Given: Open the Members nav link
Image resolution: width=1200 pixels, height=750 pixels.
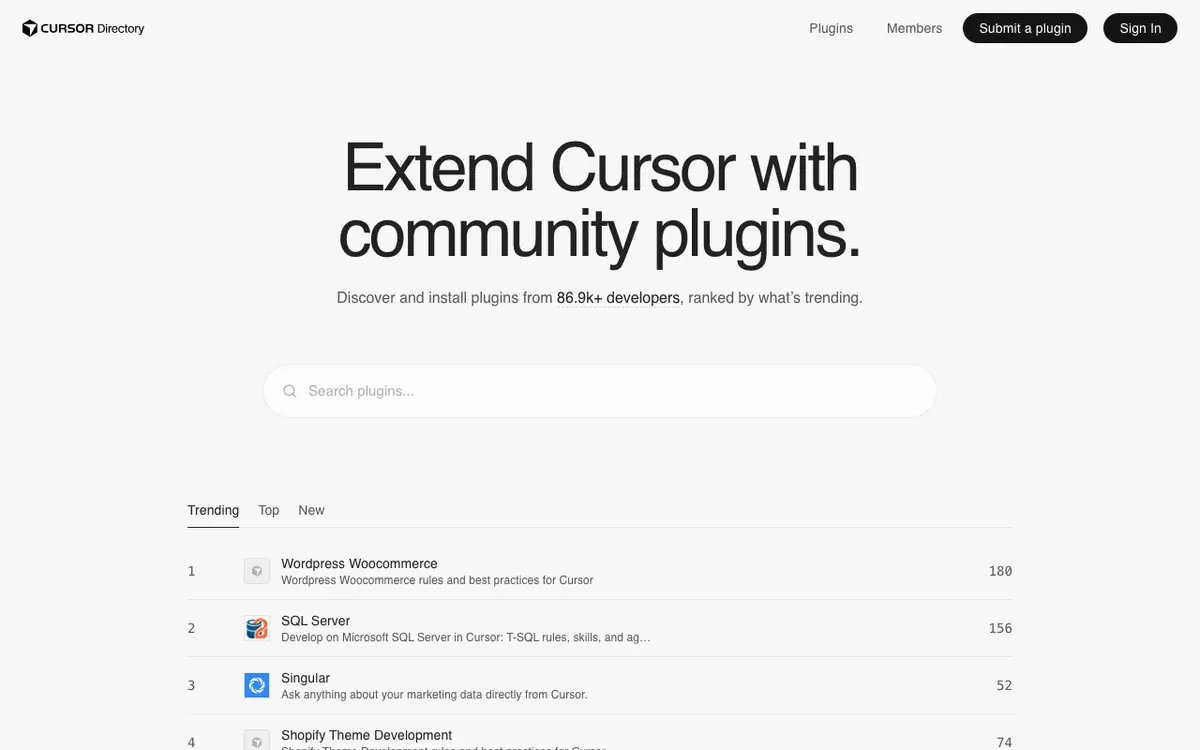Looking at the screenshot, I should 914,28.
